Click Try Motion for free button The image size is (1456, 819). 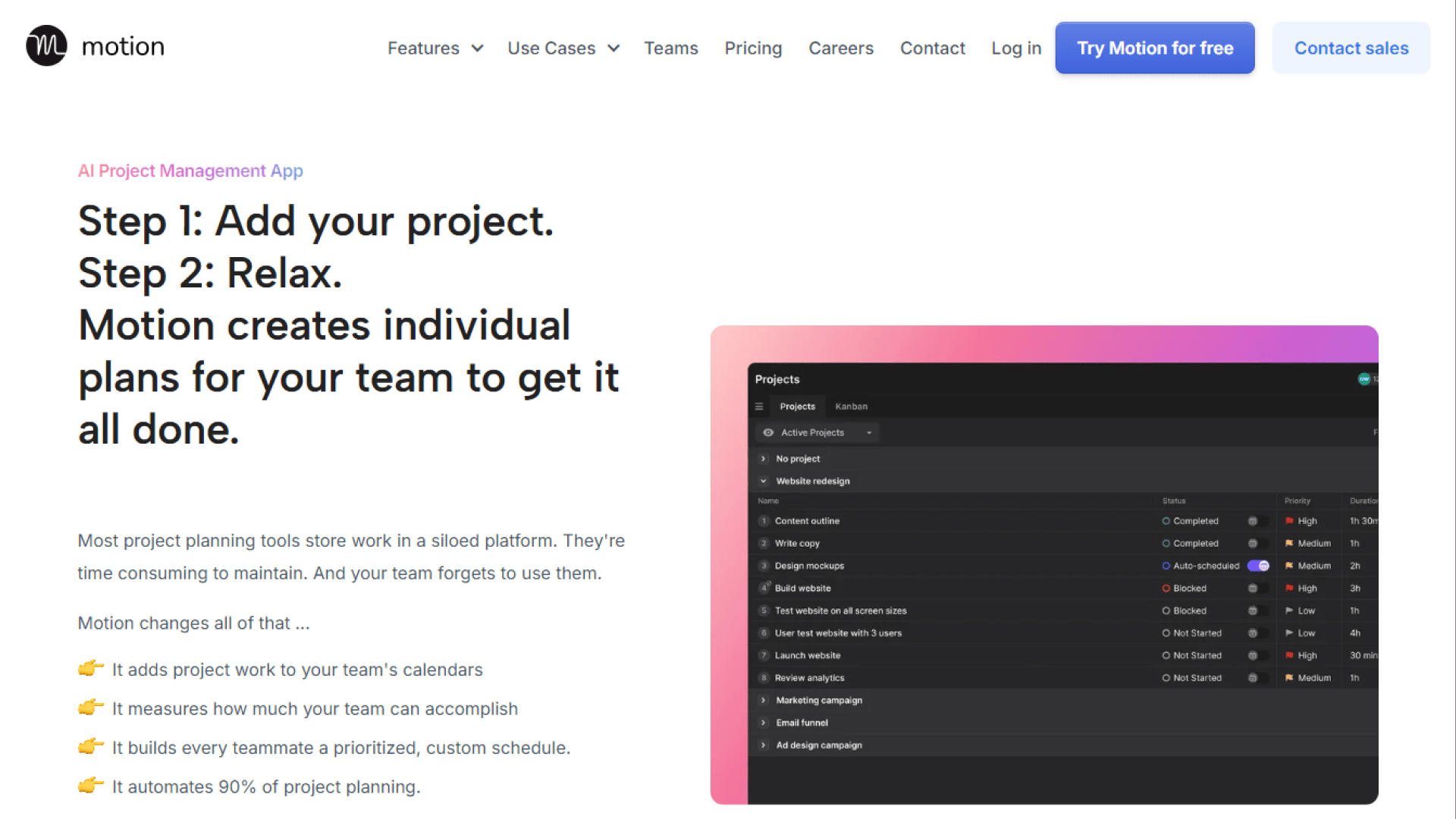pyautogui.click(x=1155, y=48)
